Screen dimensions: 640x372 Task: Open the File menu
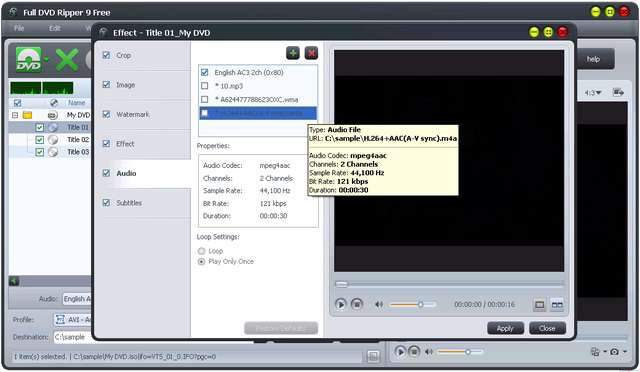(x=19, y=28)
